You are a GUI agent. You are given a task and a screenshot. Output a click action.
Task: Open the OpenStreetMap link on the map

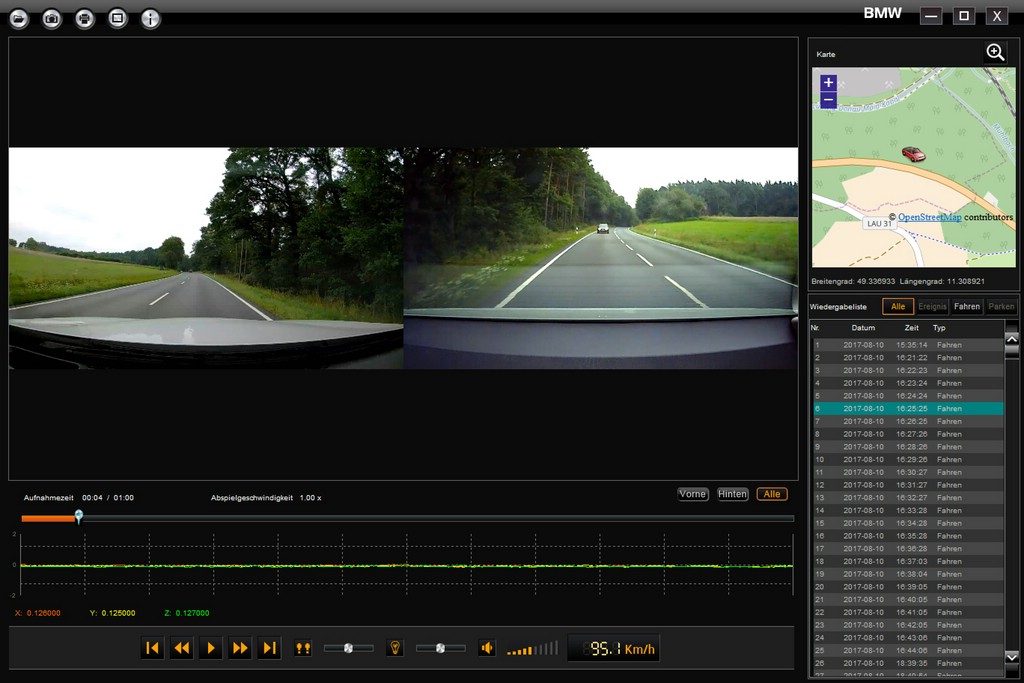[929, 217]
